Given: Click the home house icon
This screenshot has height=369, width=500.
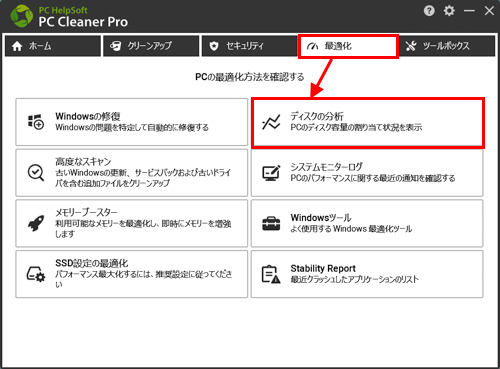Looking at the screenshot, I should (17, 46).
